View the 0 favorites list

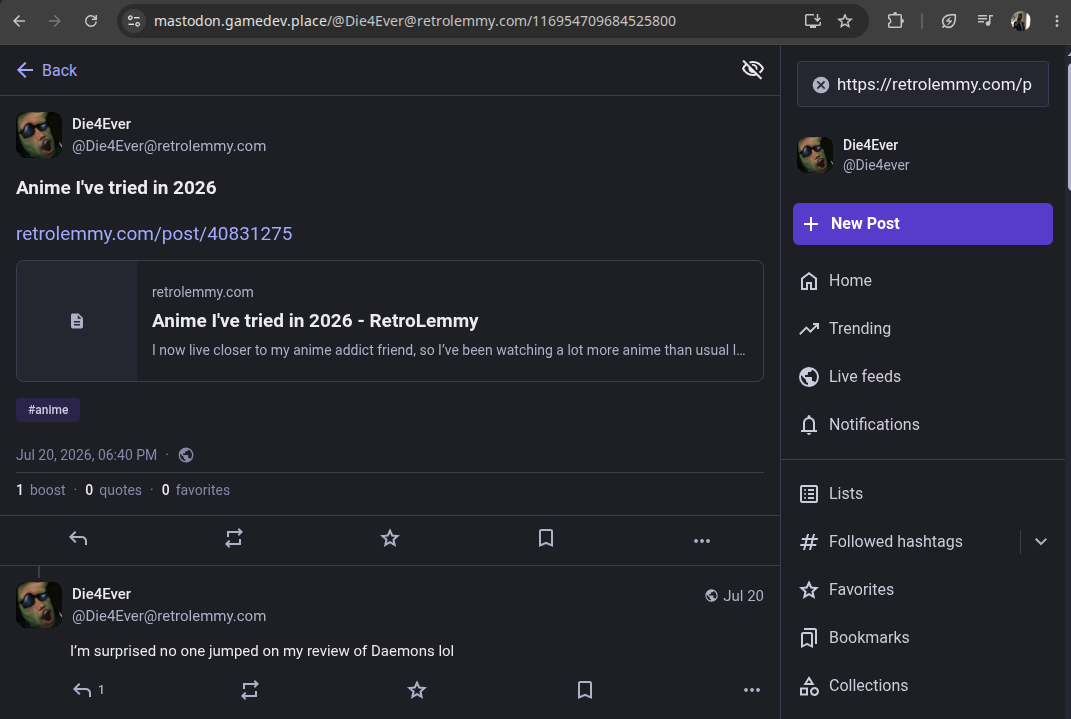195,490
